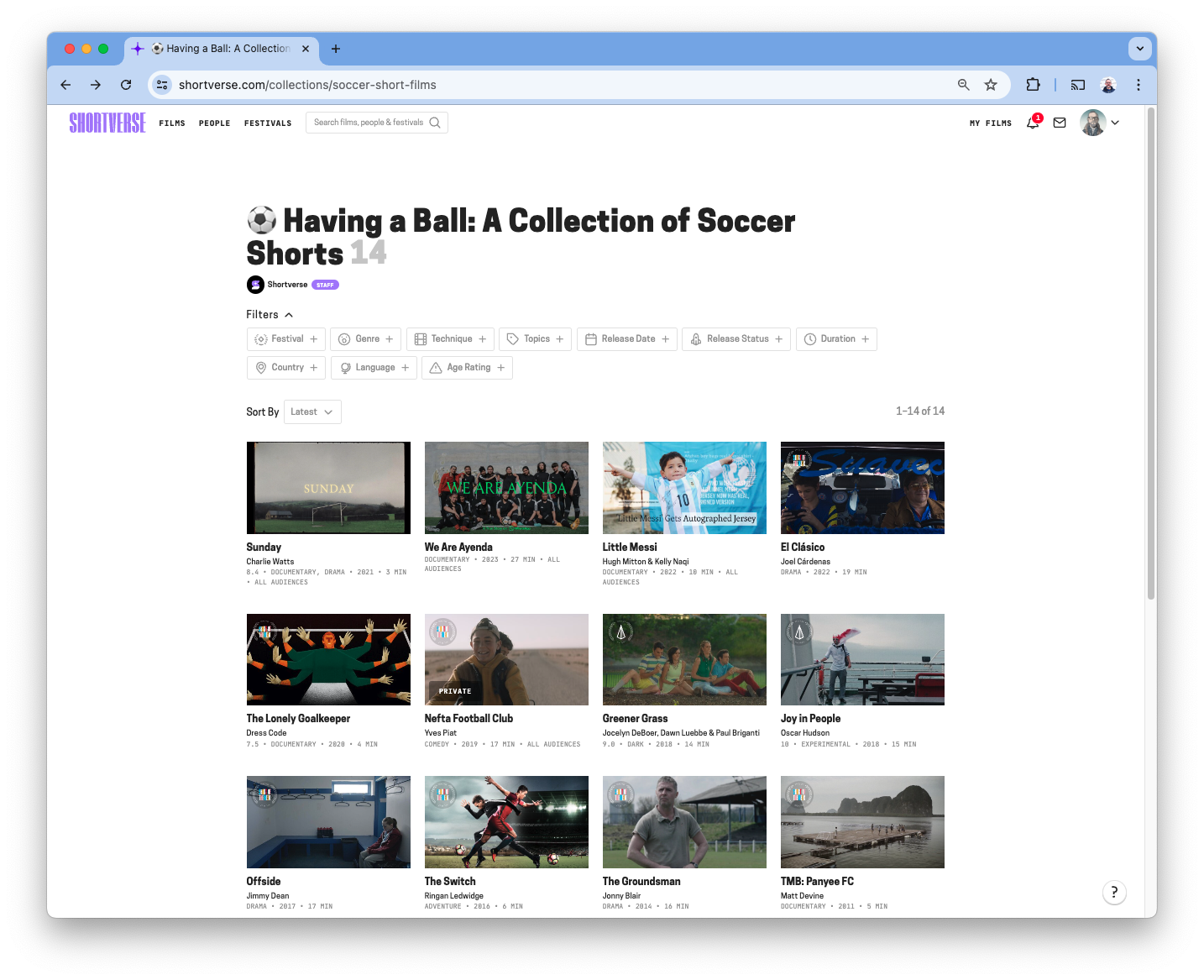This screenshot has height=980, width=1204.
Task: Bookmark this page with the star icon
Action: 991,85
